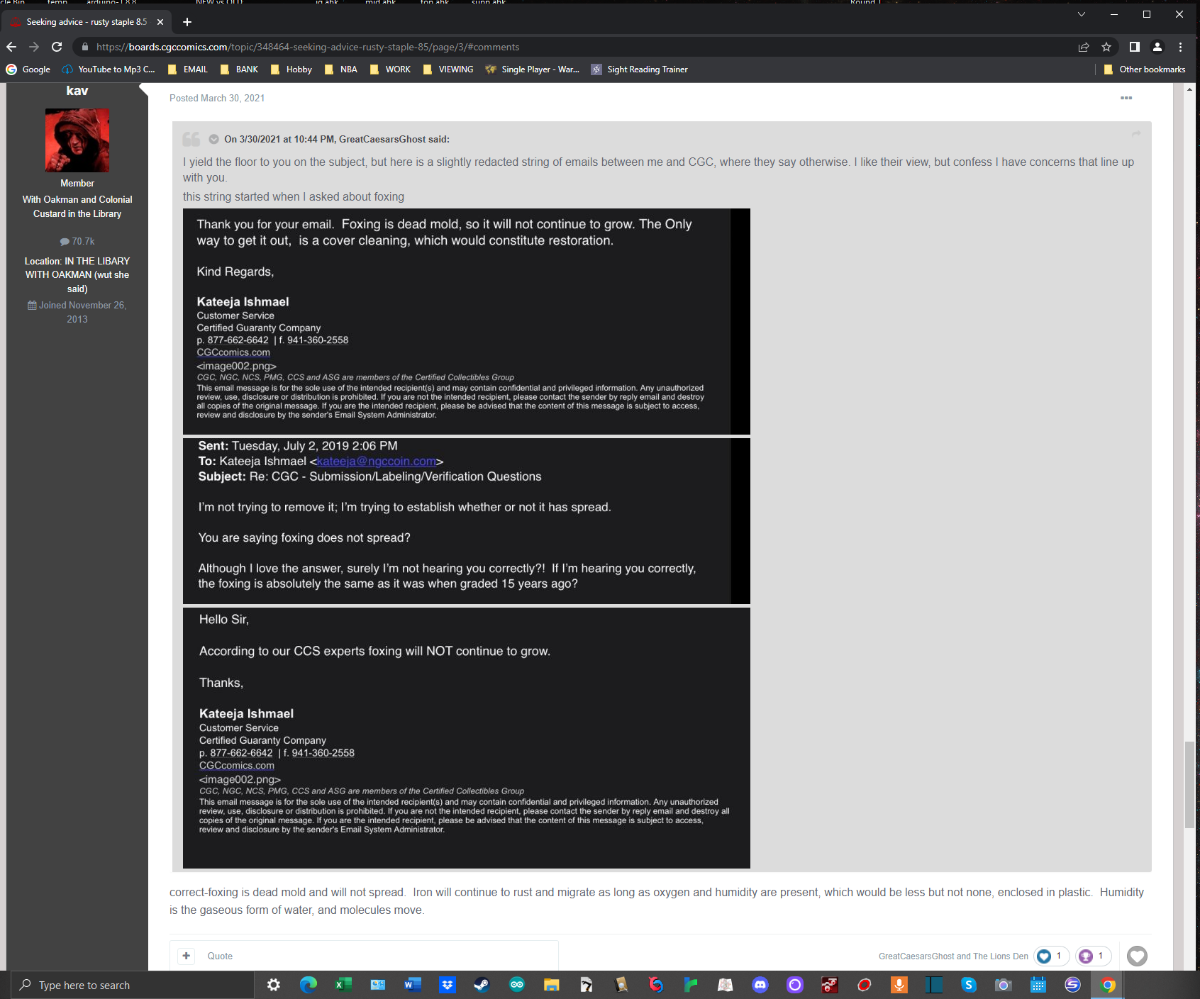Collapse the quoted GreatCaesarsGhost post
The width and height of the screenshot is (1200, 999).
213,139
